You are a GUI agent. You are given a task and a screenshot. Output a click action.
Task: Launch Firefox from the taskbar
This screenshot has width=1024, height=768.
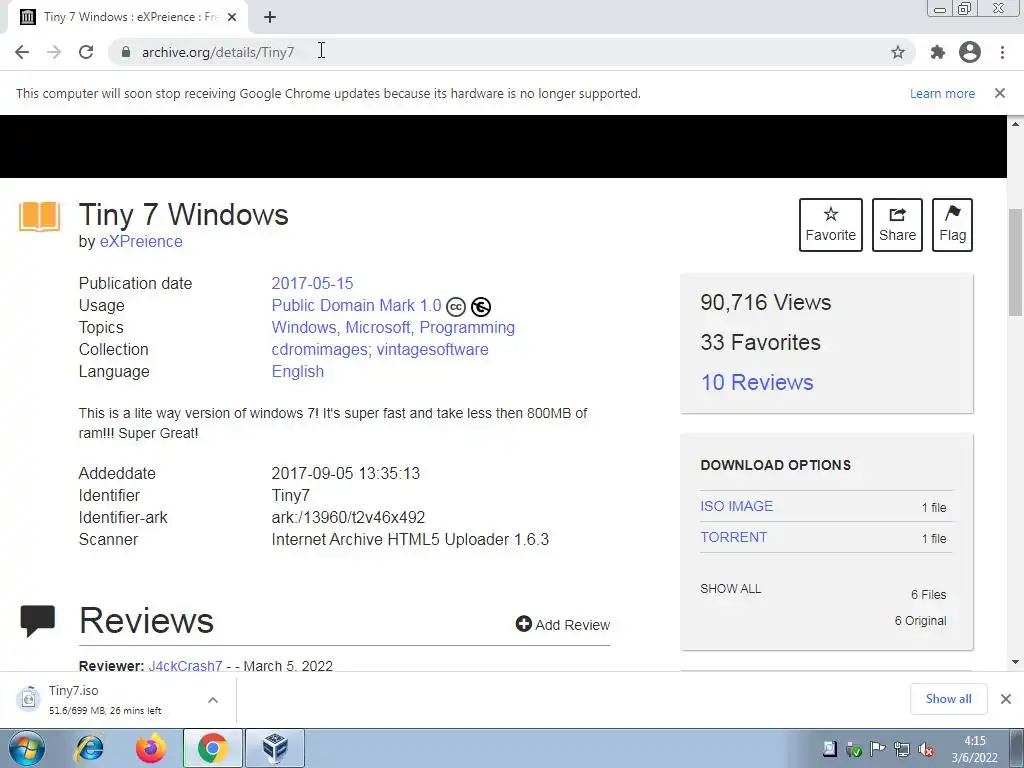(151, 748)
